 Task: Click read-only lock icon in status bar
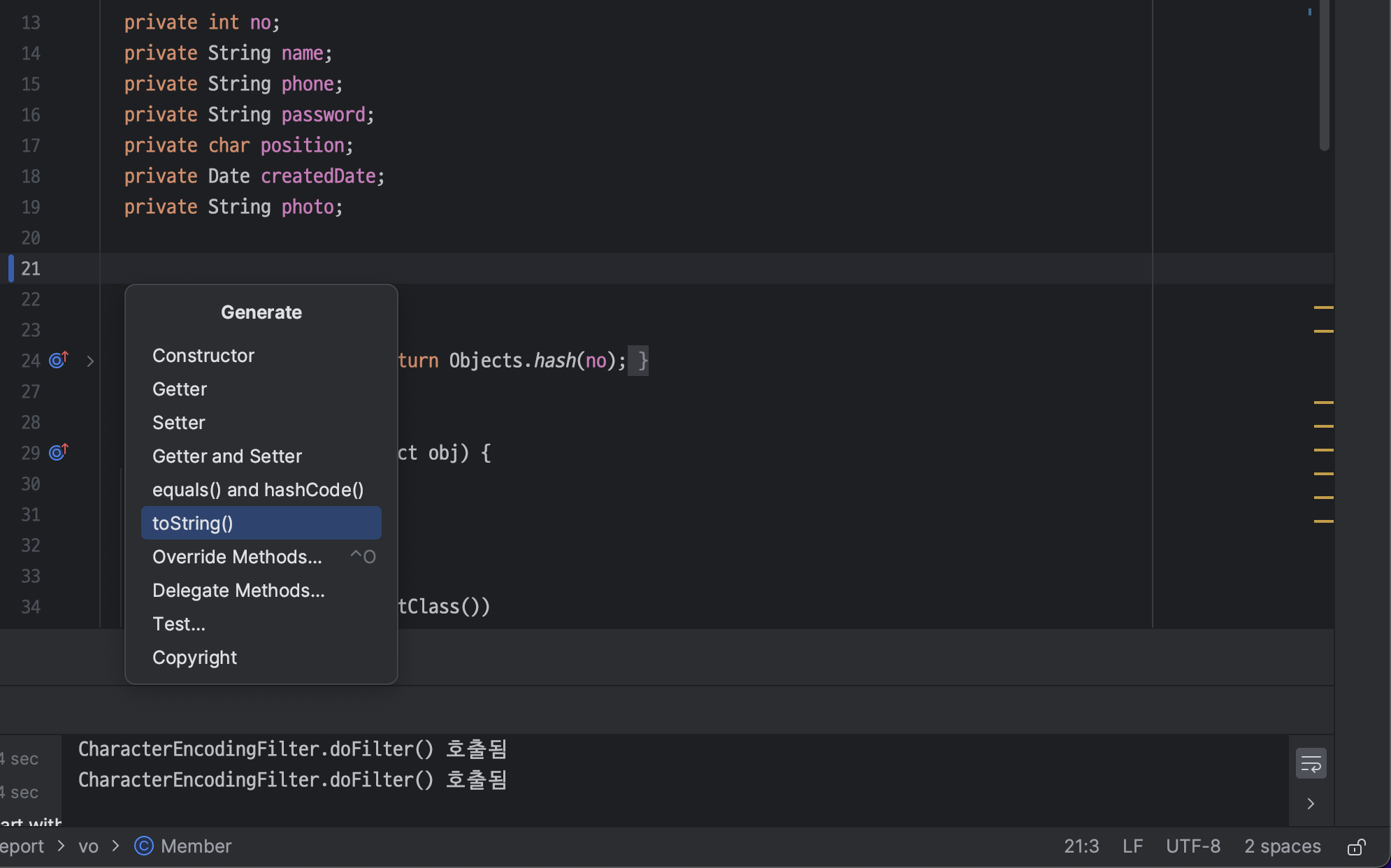click(x=1356, y=846)
